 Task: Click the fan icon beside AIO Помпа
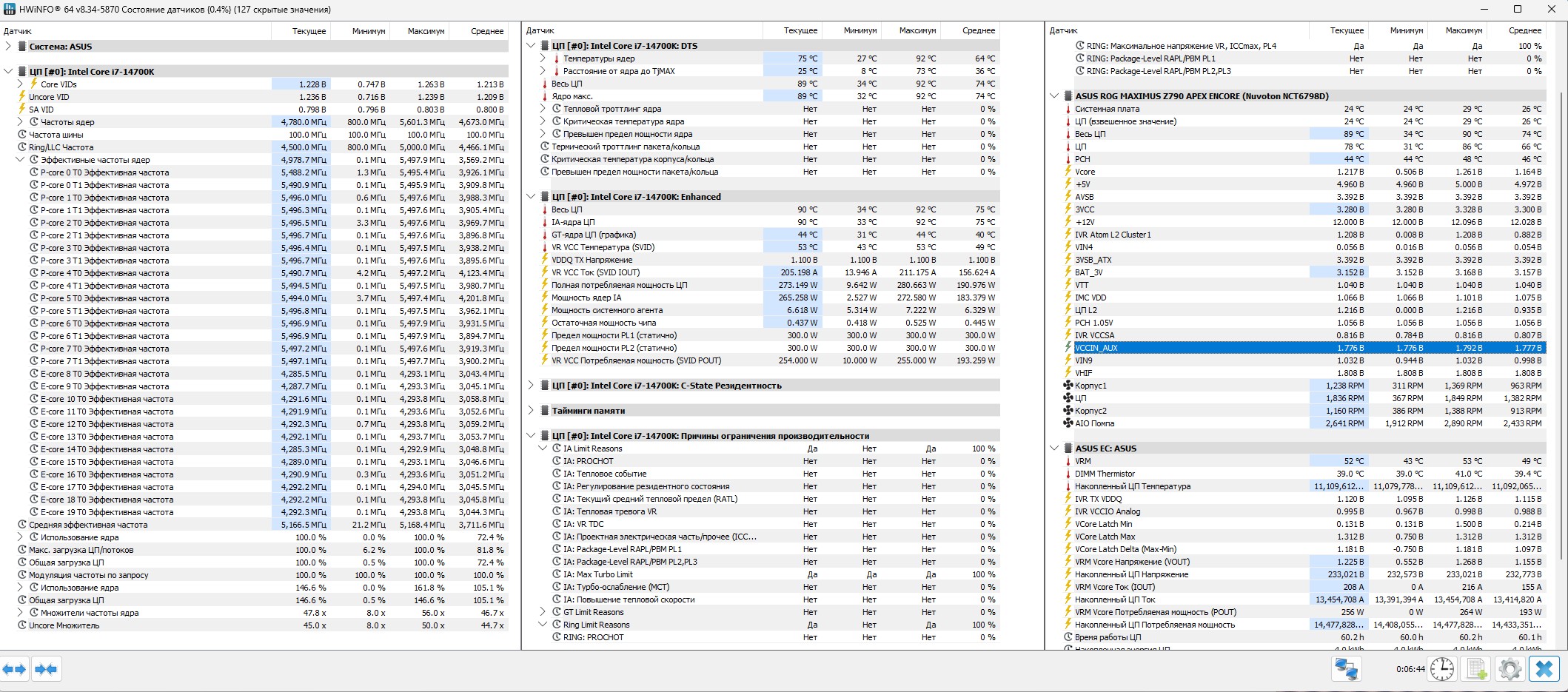tap(1068, 423)
